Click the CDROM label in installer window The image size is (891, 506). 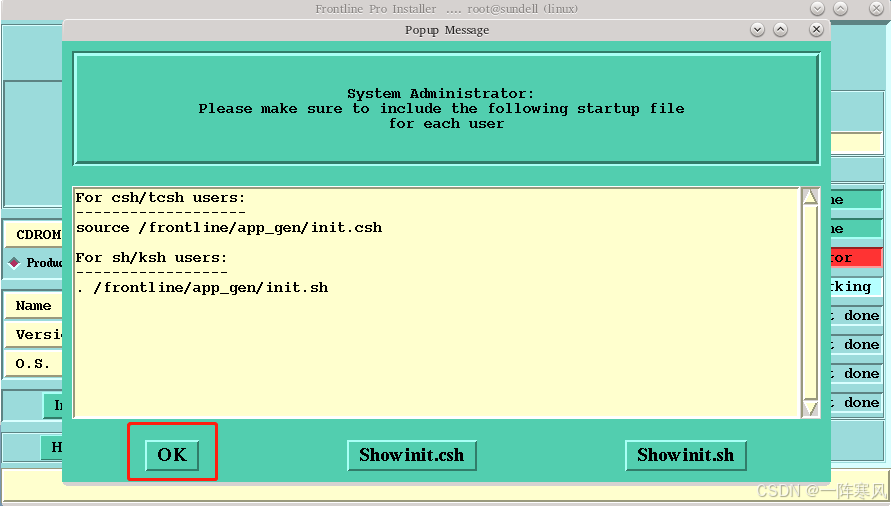pos(38,234)
